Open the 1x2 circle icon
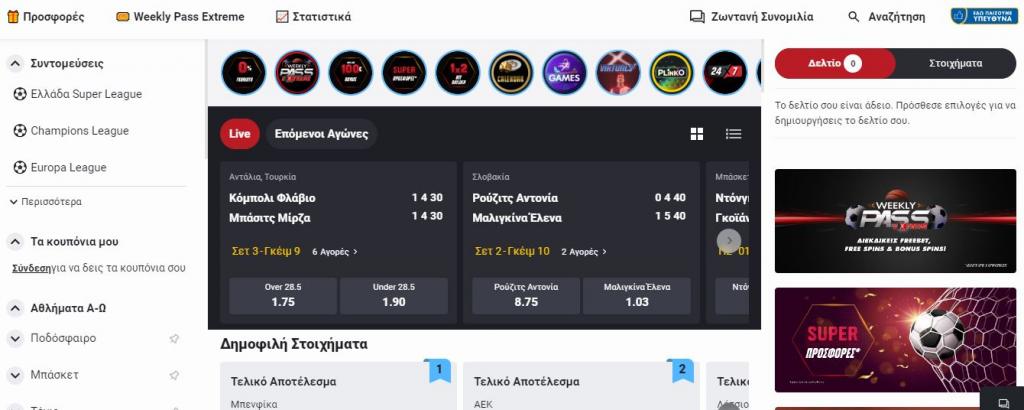The image size is (1024, 410). [458, 72]
